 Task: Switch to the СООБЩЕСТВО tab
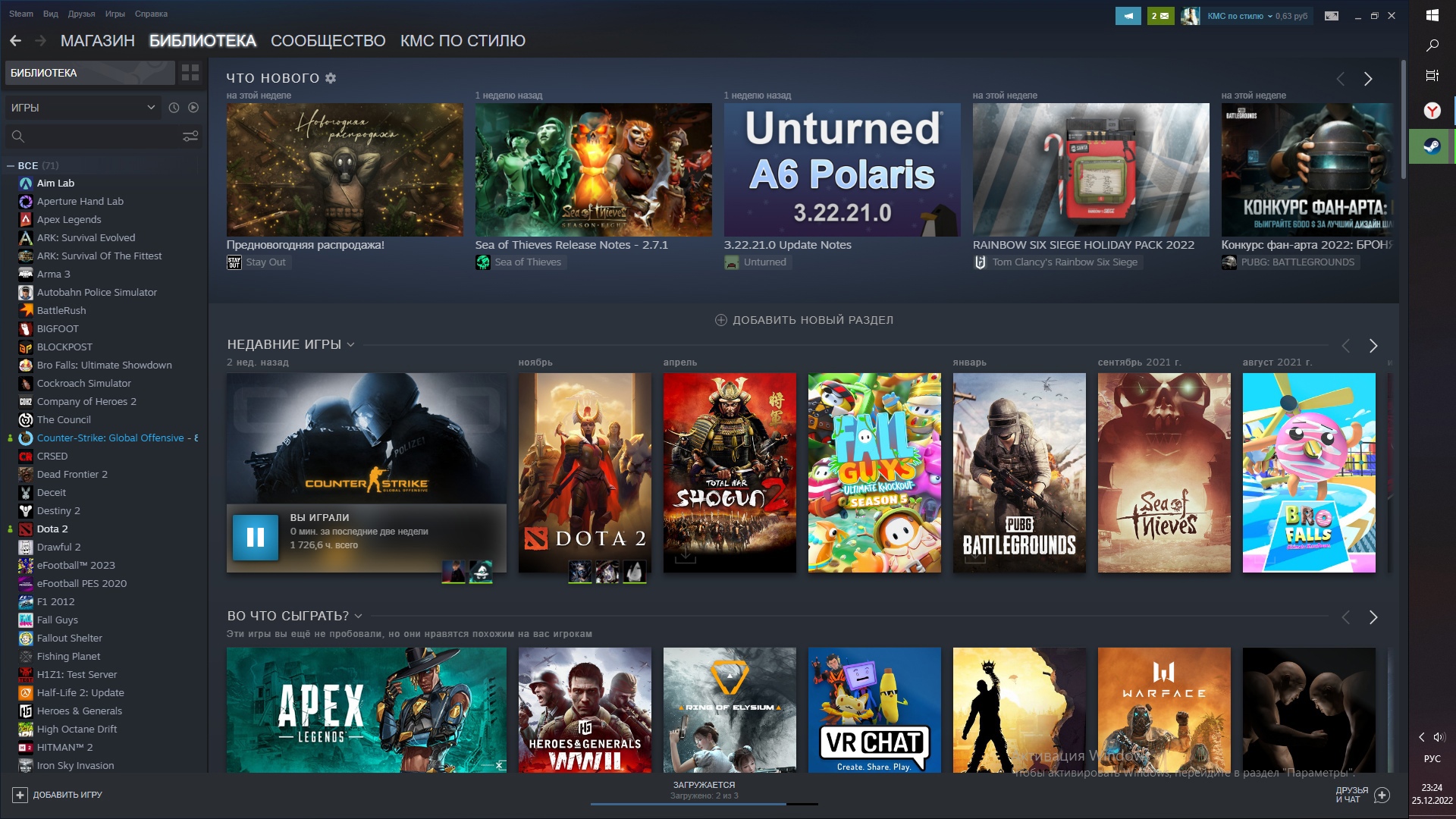click(x=328, y=41)
